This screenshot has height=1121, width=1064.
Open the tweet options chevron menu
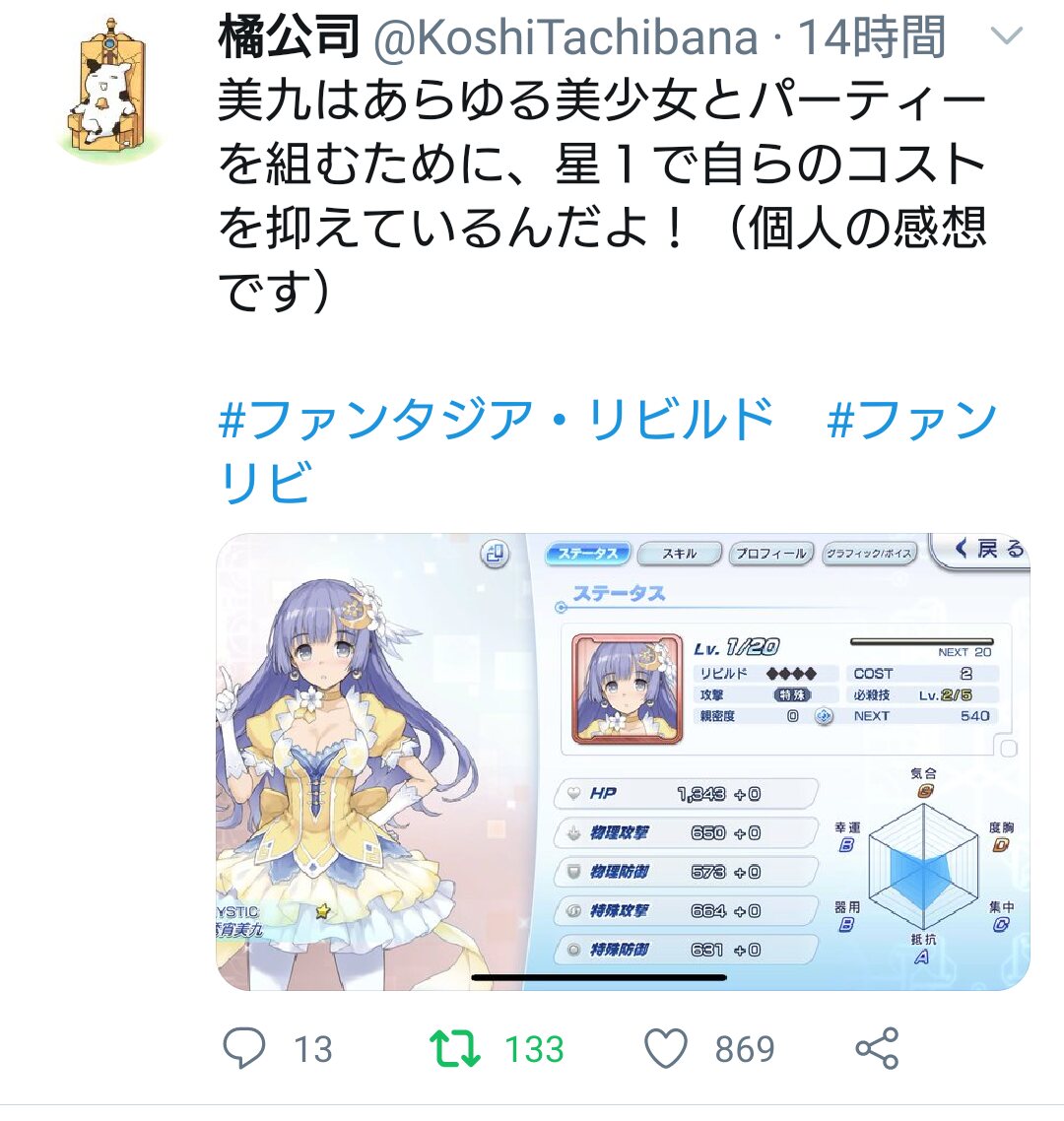coord(1007,35)
